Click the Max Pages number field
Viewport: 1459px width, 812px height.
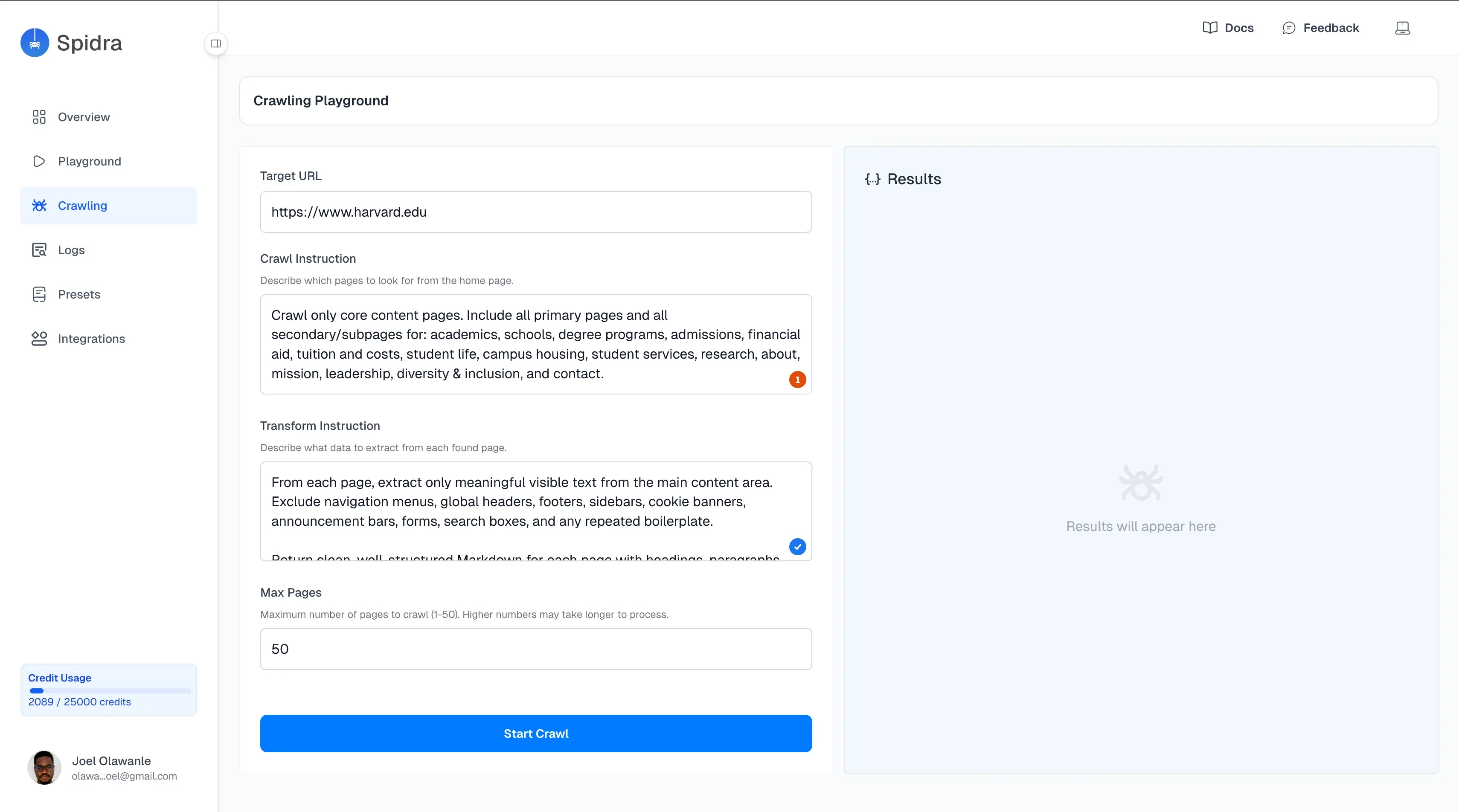click(536, 649)
